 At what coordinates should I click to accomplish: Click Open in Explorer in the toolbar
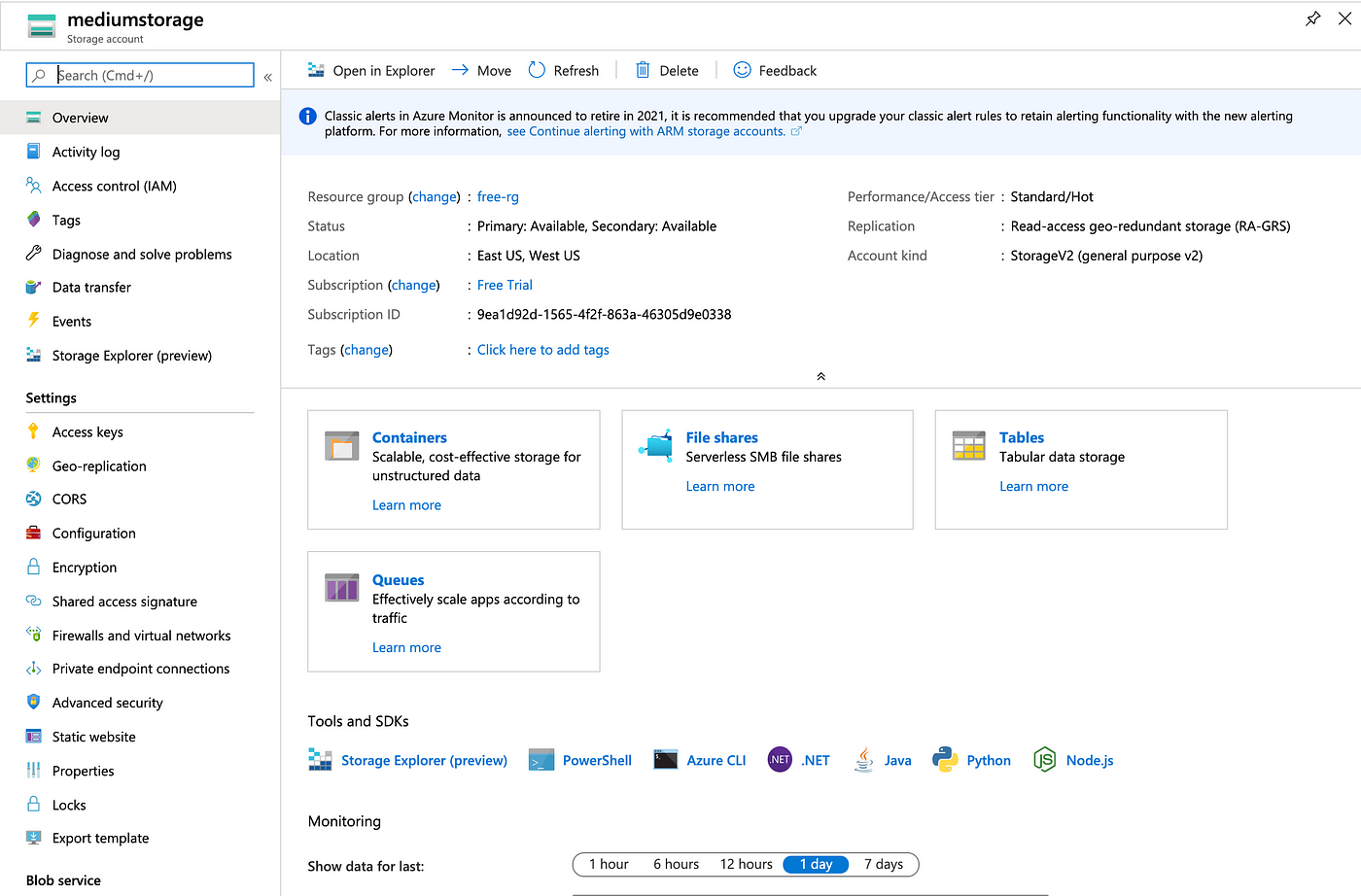coord(371,70)
